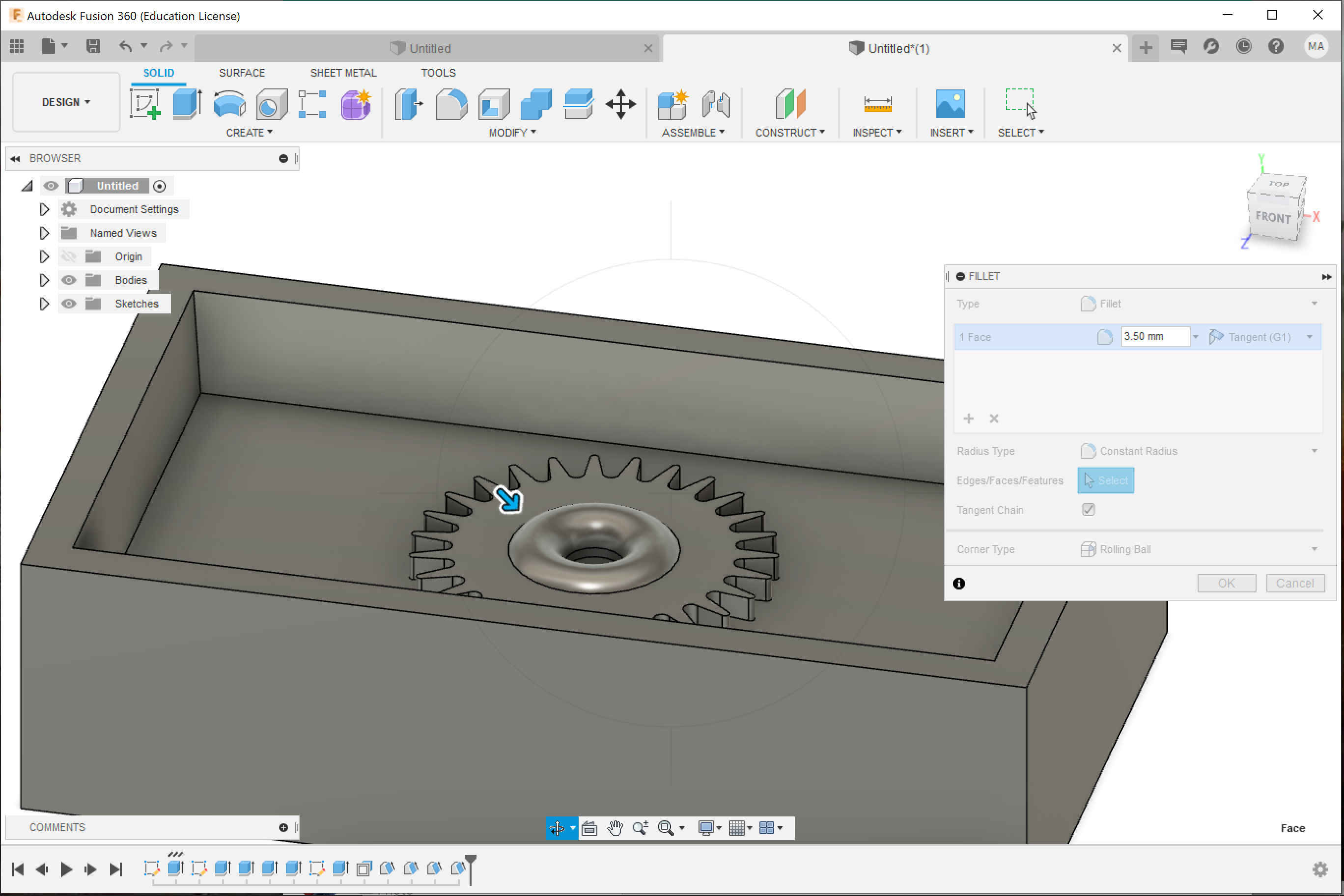Select the Create Sketch tool icon
The height and width of the screenshot is (896, 1344).
click(145, 104)
